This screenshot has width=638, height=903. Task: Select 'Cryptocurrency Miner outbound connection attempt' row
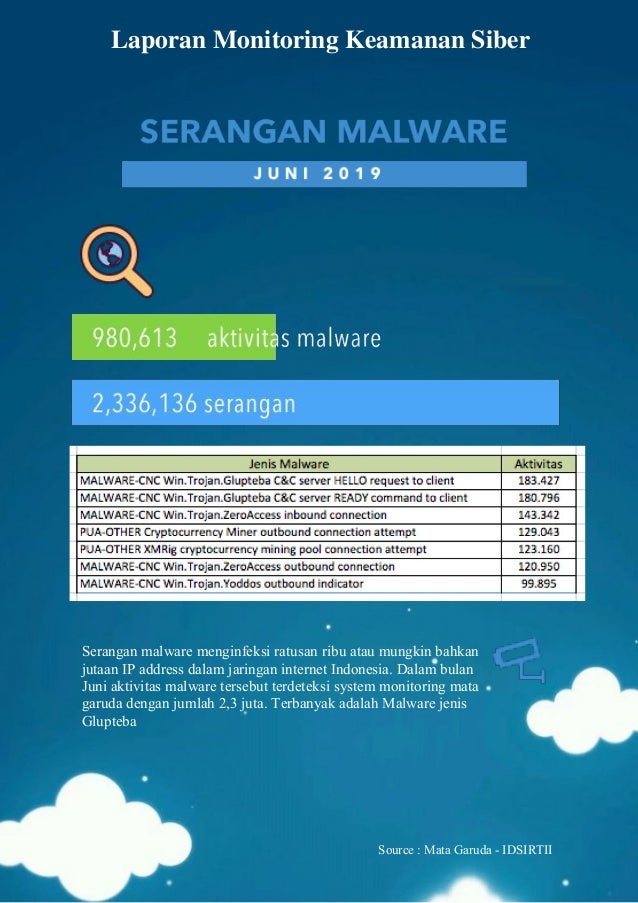tap(326, 532)
